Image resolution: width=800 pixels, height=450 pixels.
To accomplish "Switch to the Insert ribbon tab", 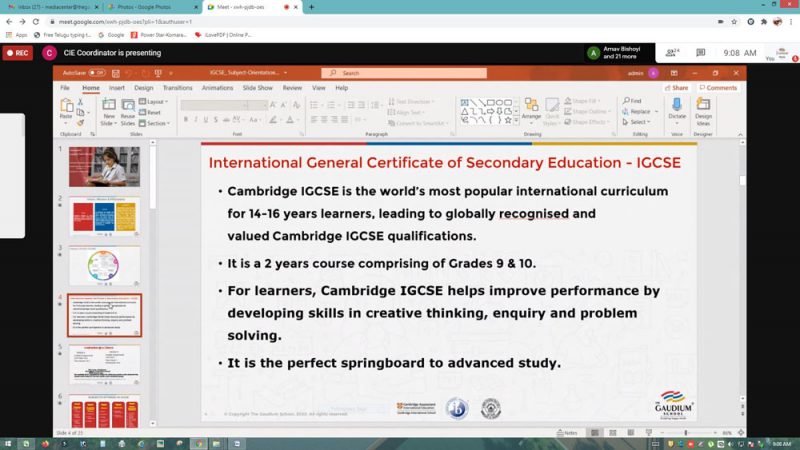I will coord(117,88).
